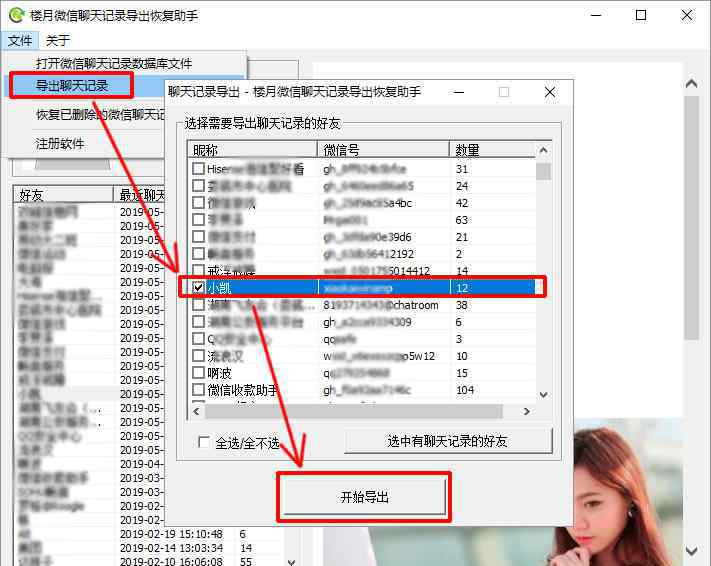This screenshot has width=711, height=566.
Task: Click the 数量 column header
Action: pos(490,150)
